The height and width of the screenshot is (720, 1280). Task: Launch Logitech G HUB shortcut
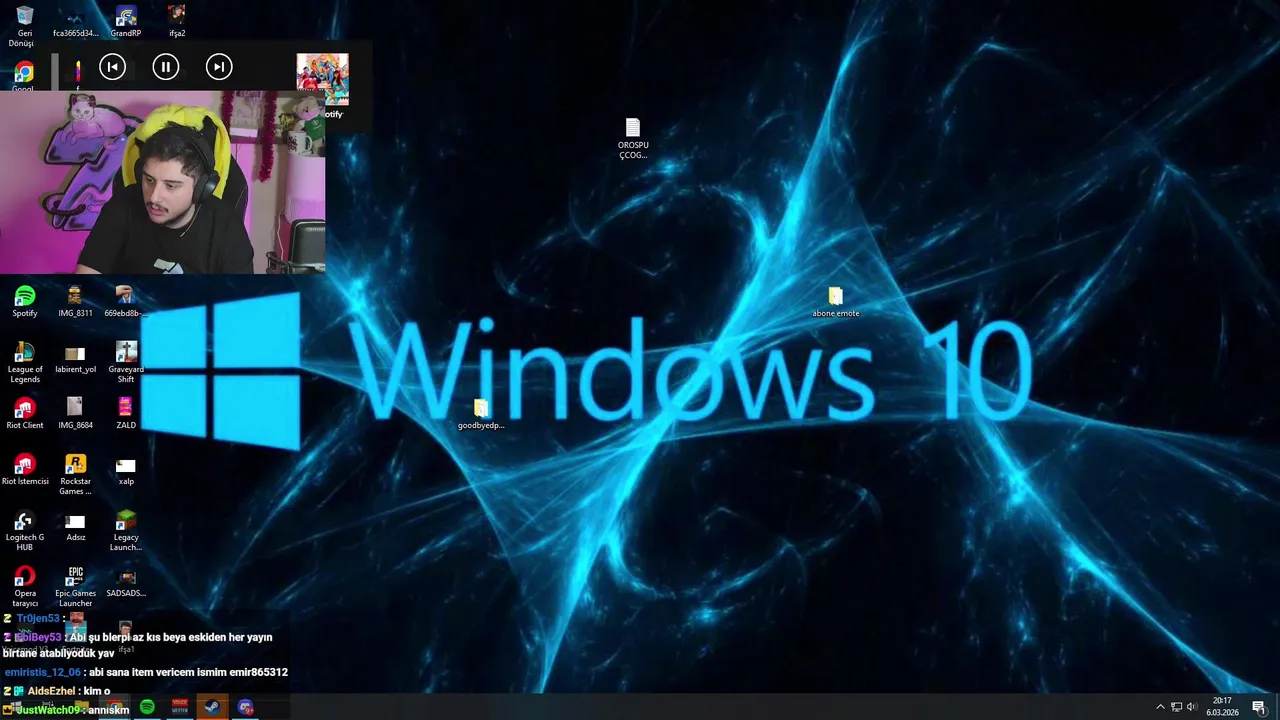(24, 531)
